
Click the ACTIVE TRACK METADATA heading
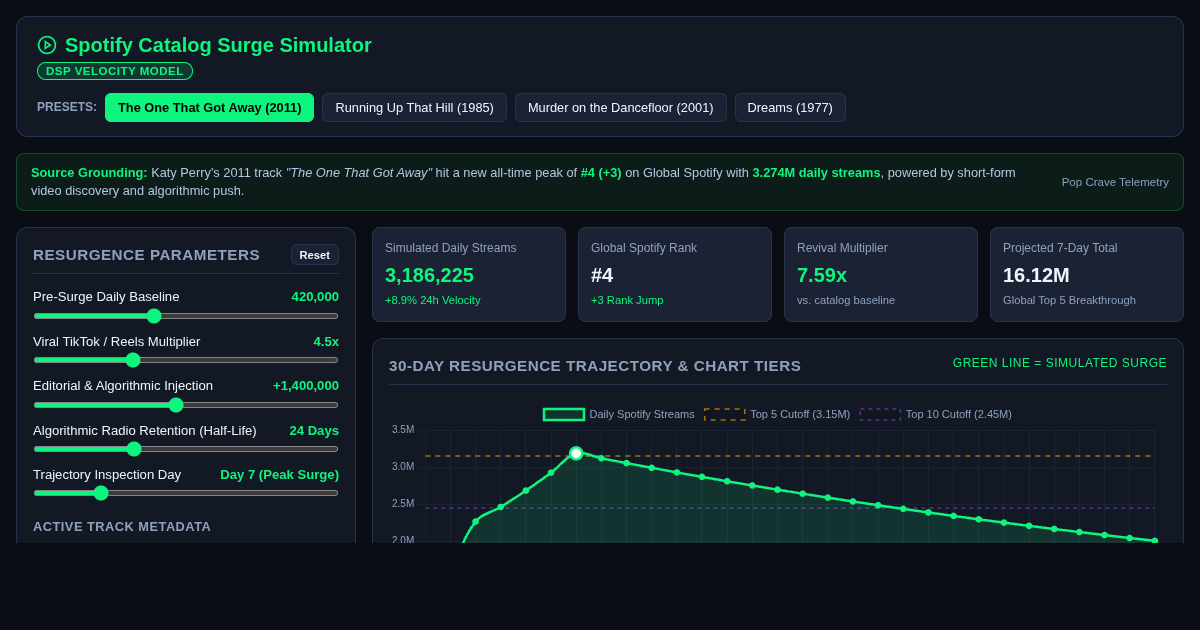point(122,526)
